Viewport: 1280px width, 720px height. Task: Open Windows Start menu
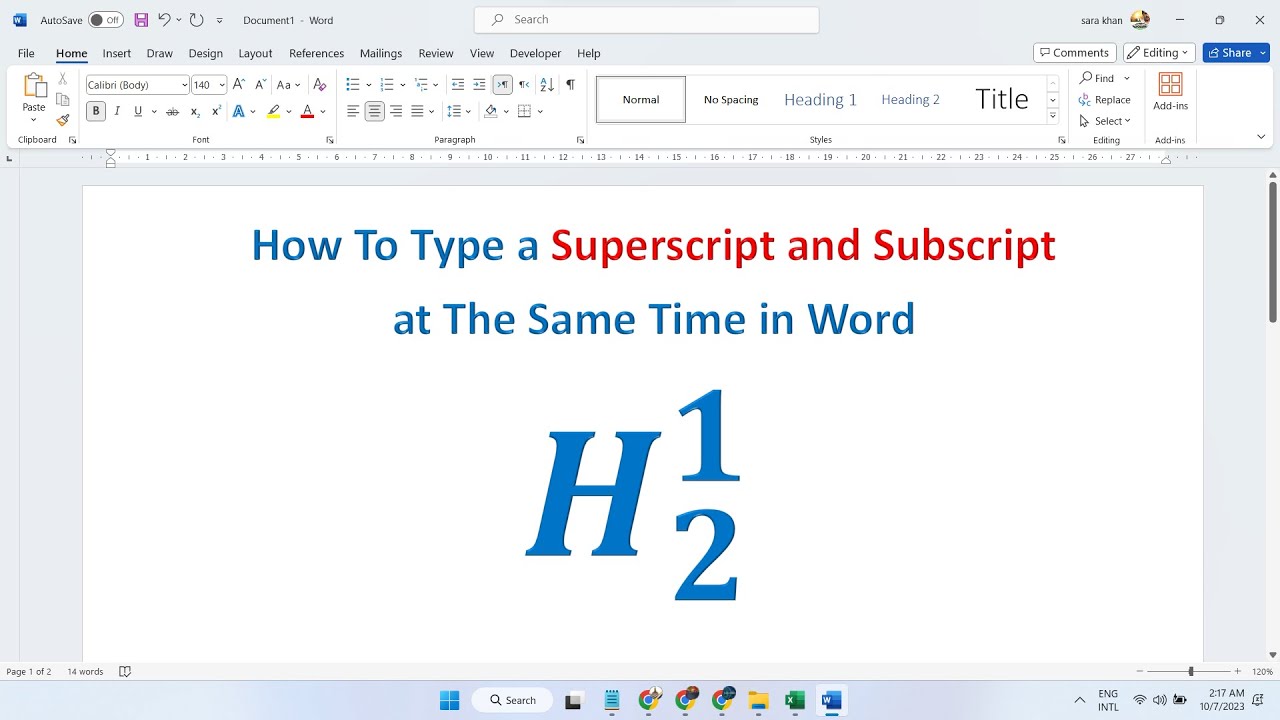450,700
